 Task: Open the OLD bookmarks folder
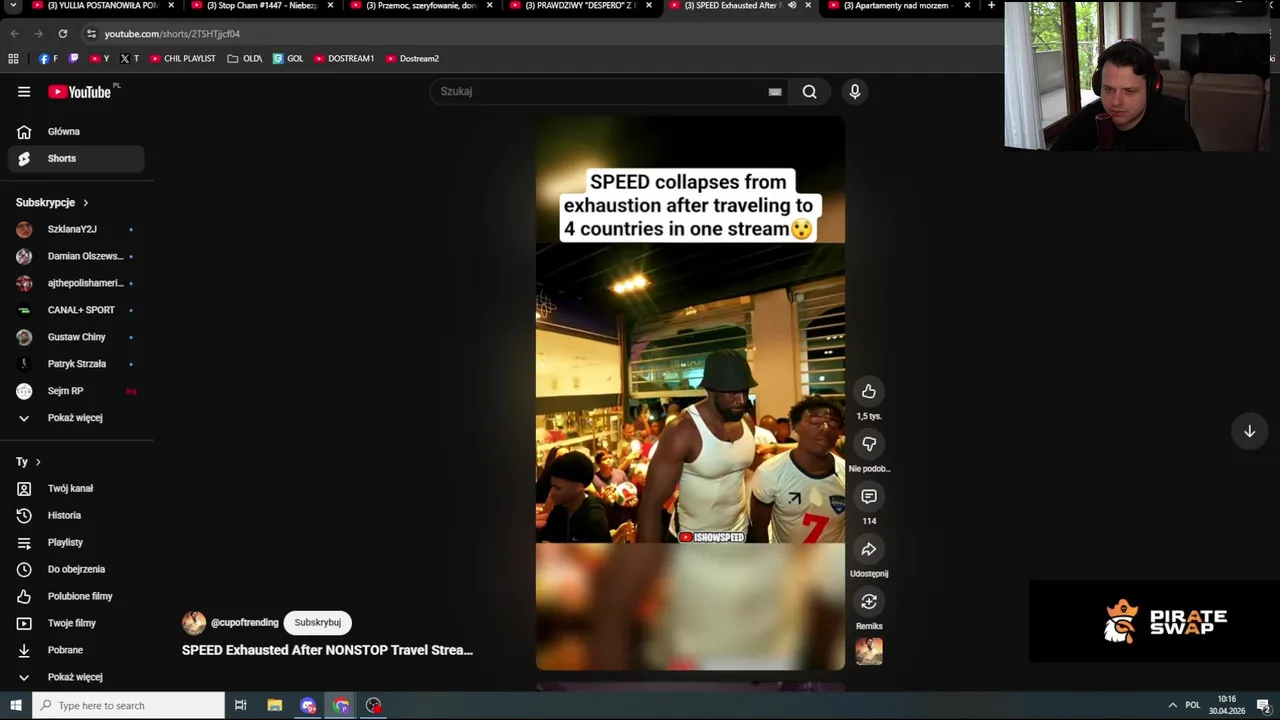pyautogui.click(x=245, y=58)
